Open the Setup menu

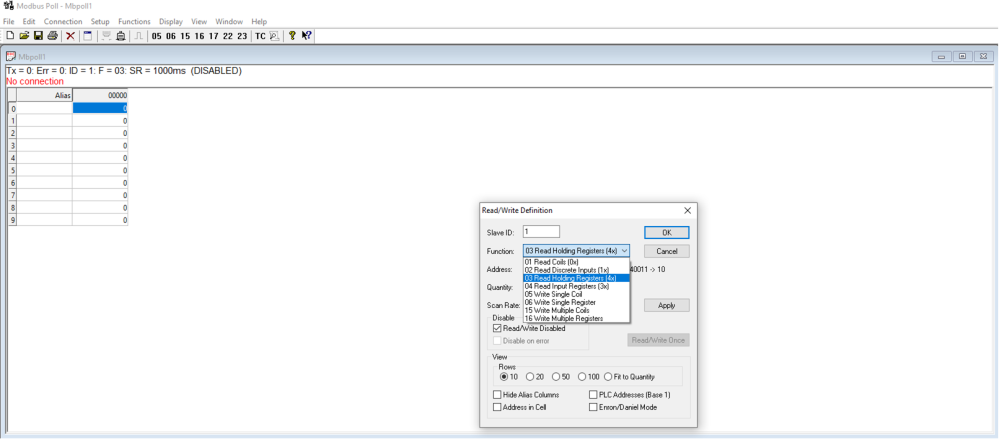[x=100, y=21]
